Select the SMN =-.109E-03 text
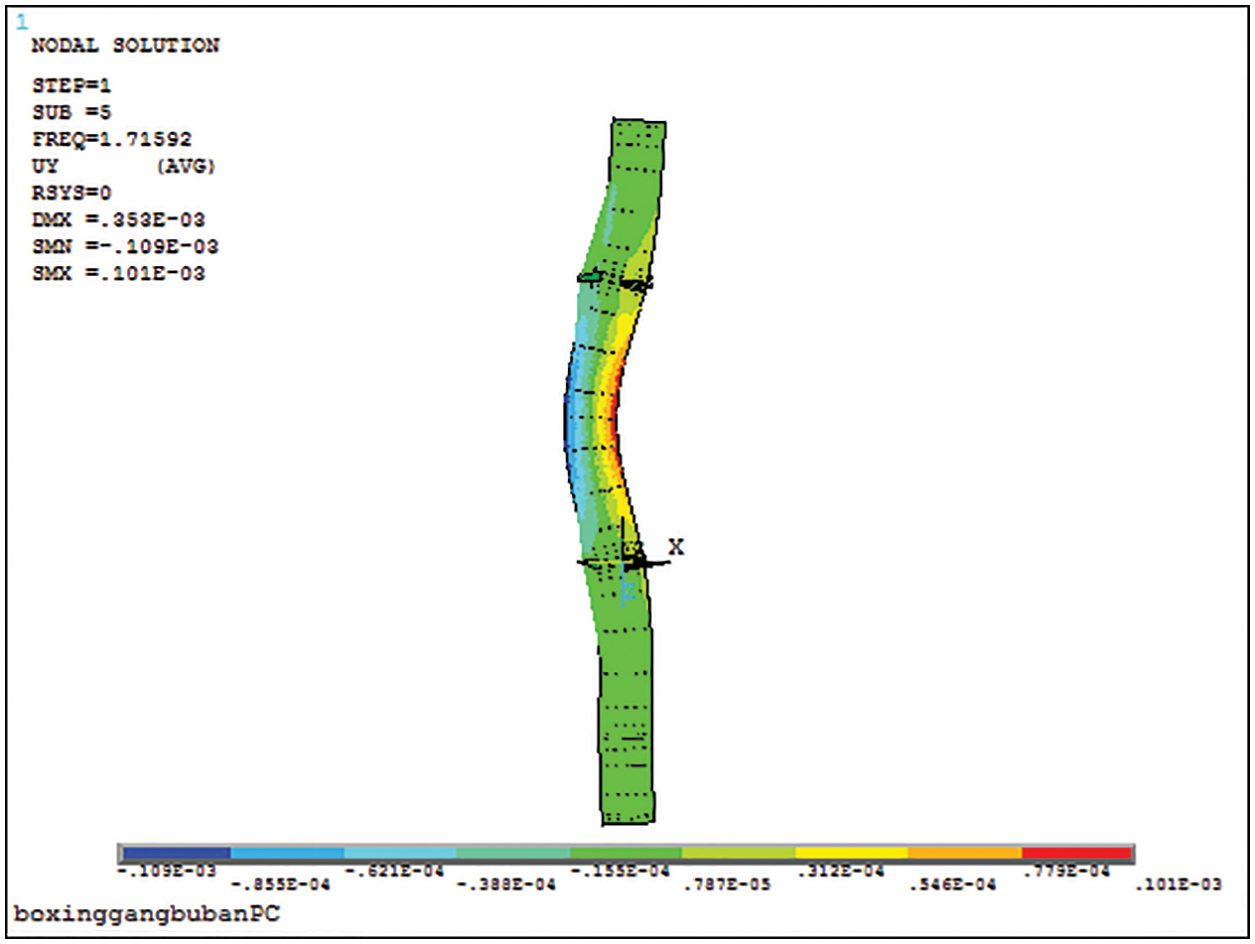1255x944 pixels. pyautogui.click(x=125, y=247)
